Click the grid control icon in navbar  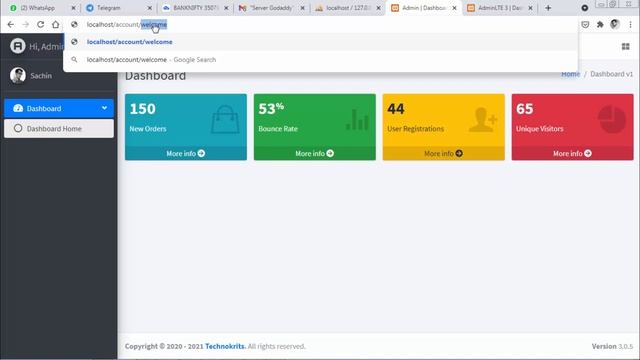[625, 47]
